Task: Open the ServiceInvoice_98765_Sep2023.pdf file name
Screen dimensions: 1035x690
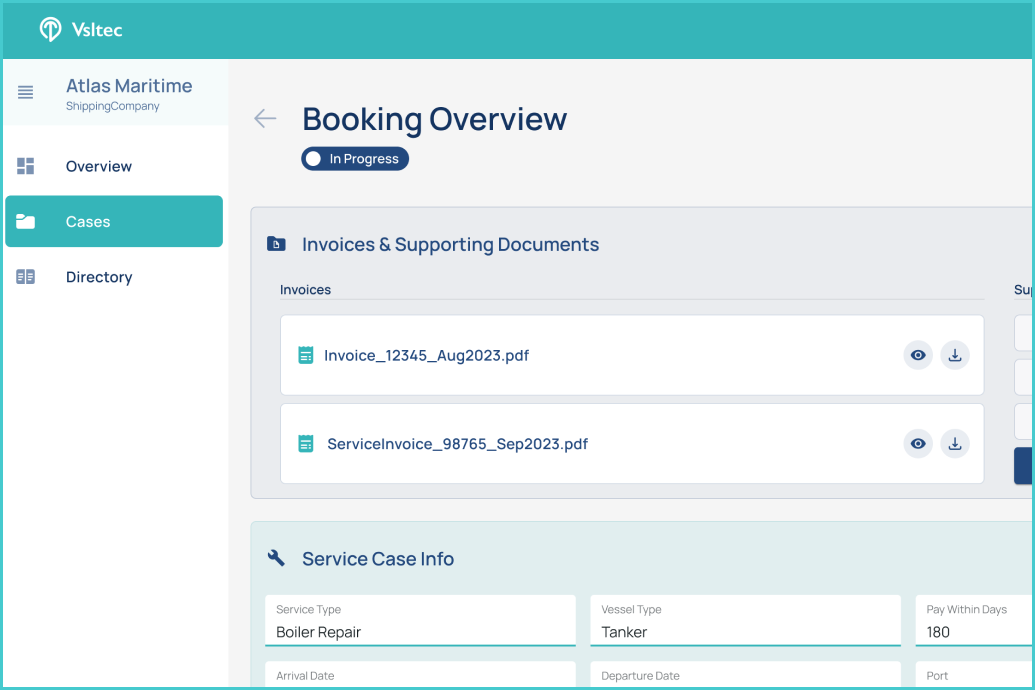Action: pyautogui.click(x=457, y=444)
